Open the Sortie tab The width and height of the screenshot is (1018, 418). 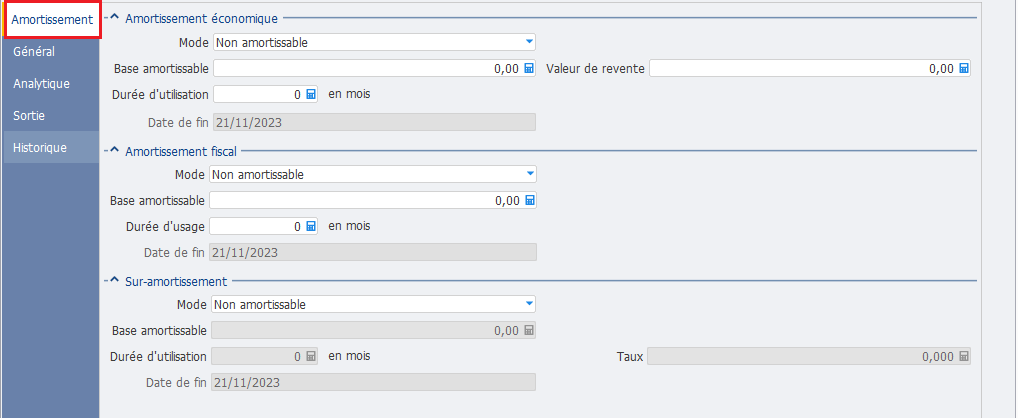click(29, 115)
